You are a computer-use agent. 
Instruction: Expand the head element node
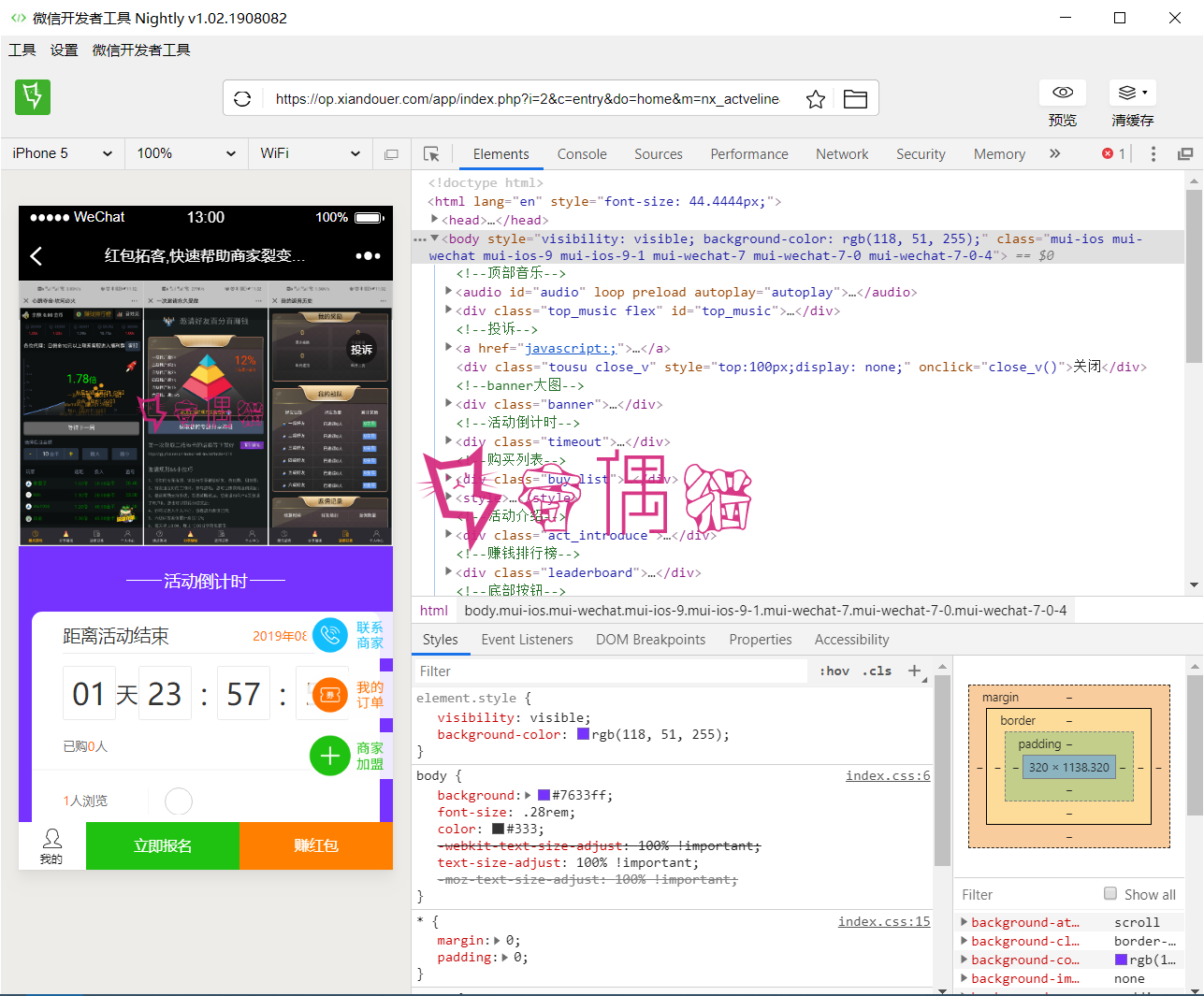pyautogui.click(x=434, y=219)
